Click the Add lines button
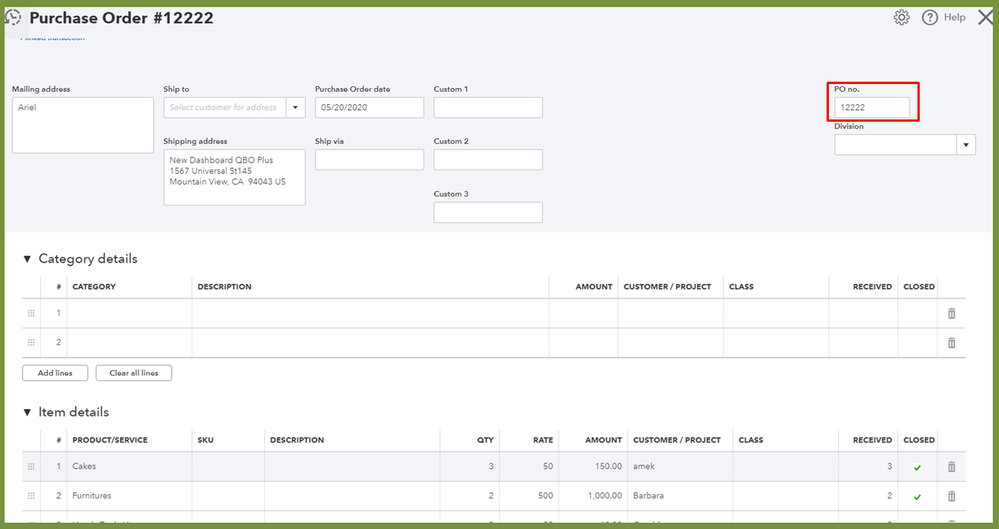Image resolution: width=999 pixels, height=529 pixels. 54,373
